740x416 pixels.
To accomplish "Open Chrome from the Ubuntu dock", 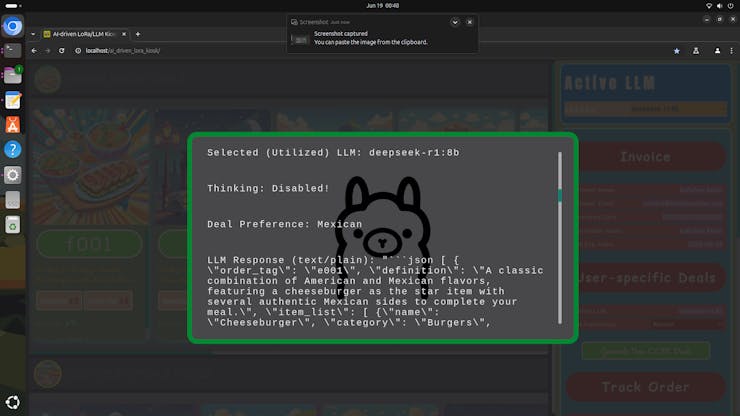I will (x=13, y=26).
